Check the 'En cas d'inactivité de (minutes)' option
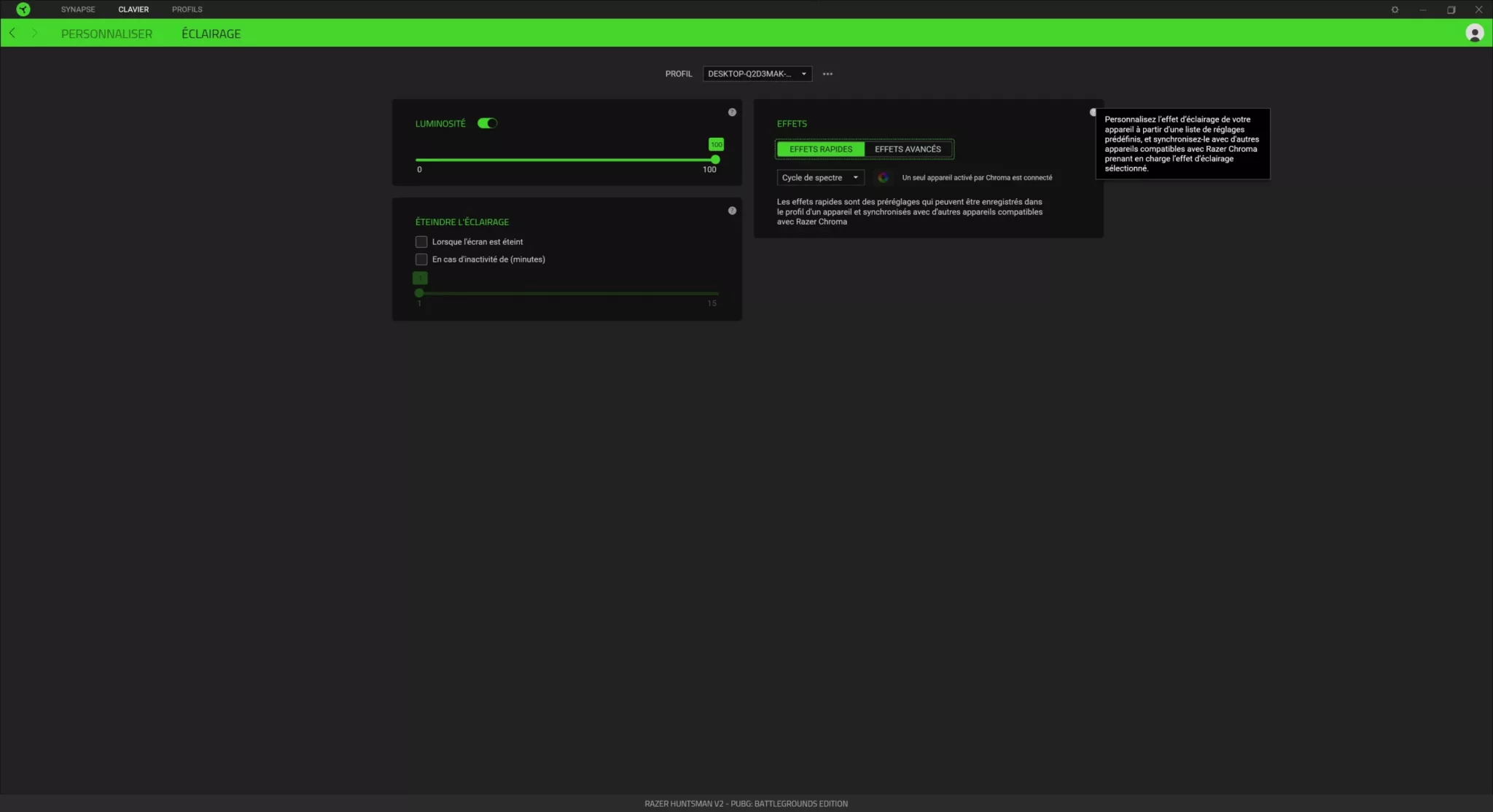The image size is (1493, 812). [x=421, y=259]
